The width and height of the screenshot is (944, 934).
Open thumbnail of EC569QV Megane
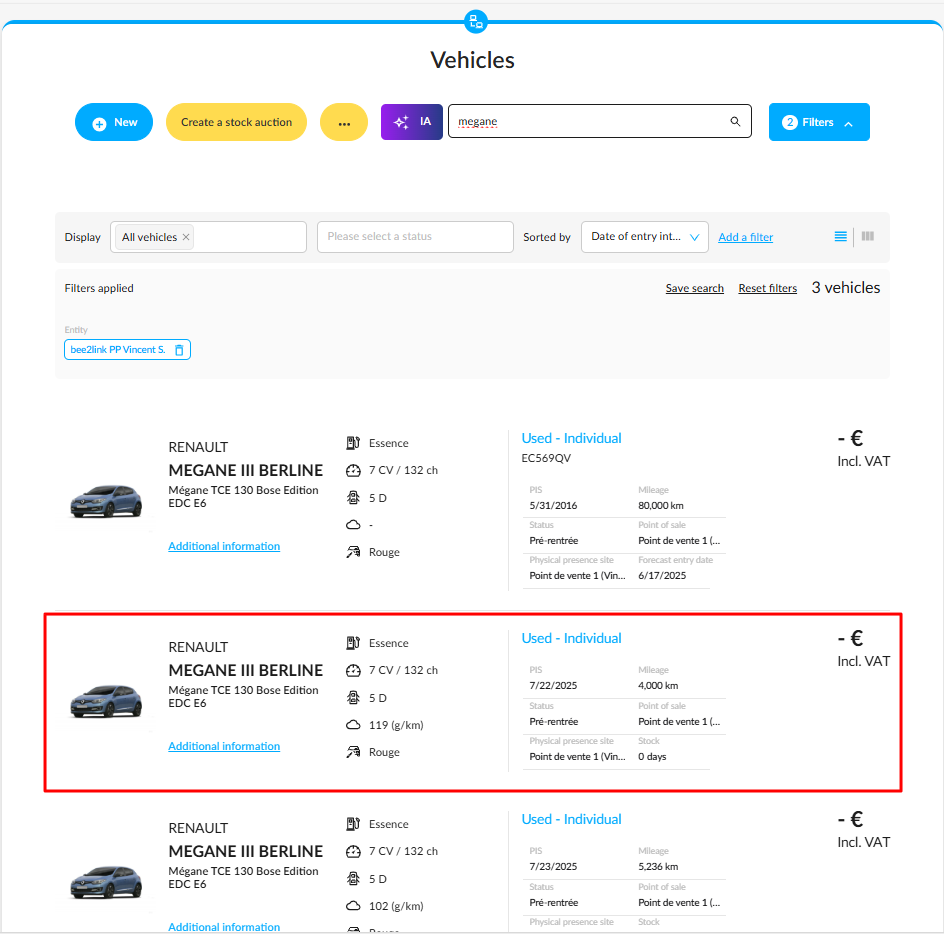pyautogui.click(x=107, y=501)
